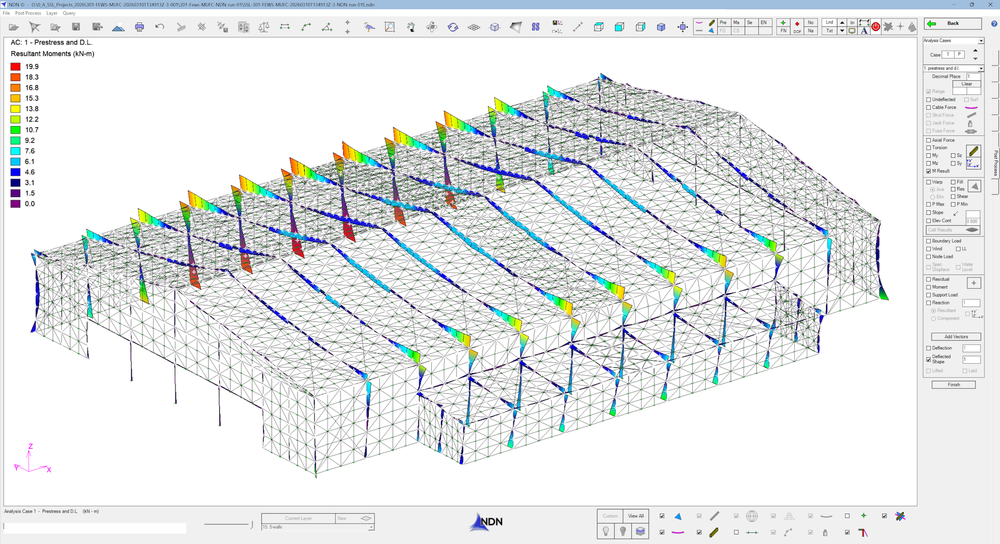Click the purple 0.0 legend swatch
The width and height of the screenshot is (1000, 544).
[x=15, y=203]
